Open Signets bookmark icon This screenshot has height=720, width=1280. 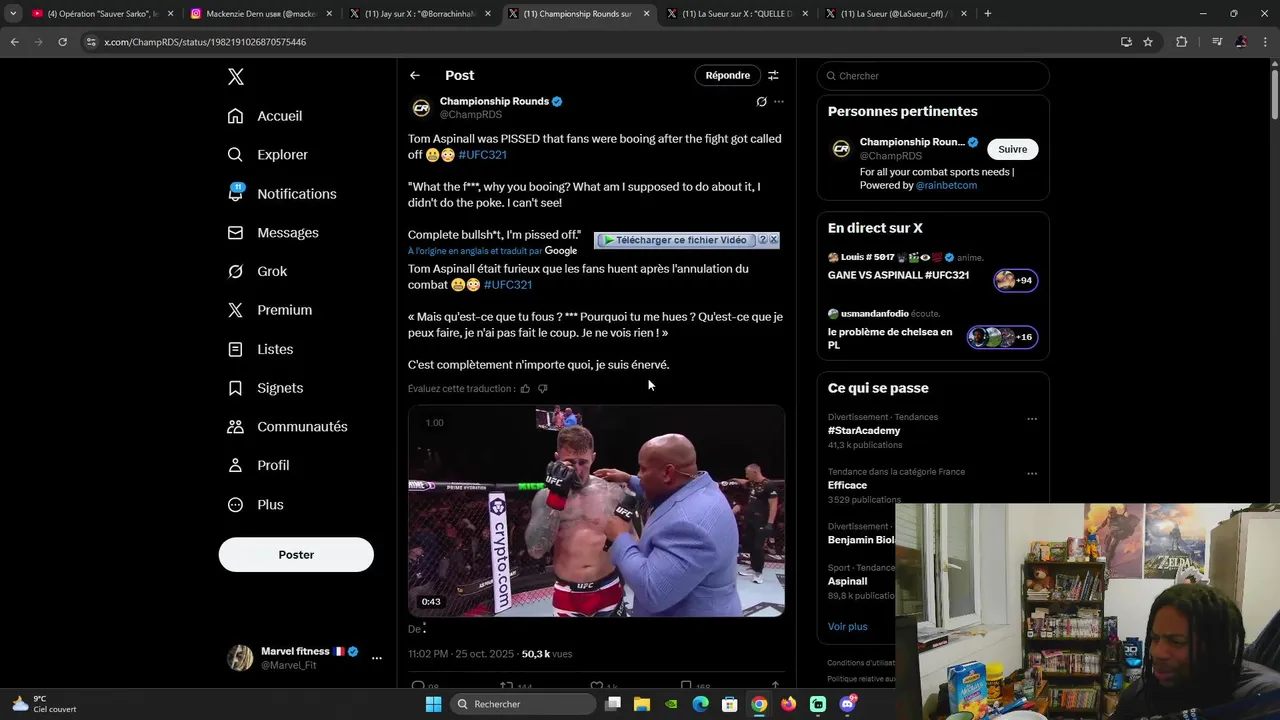(235, 388)
